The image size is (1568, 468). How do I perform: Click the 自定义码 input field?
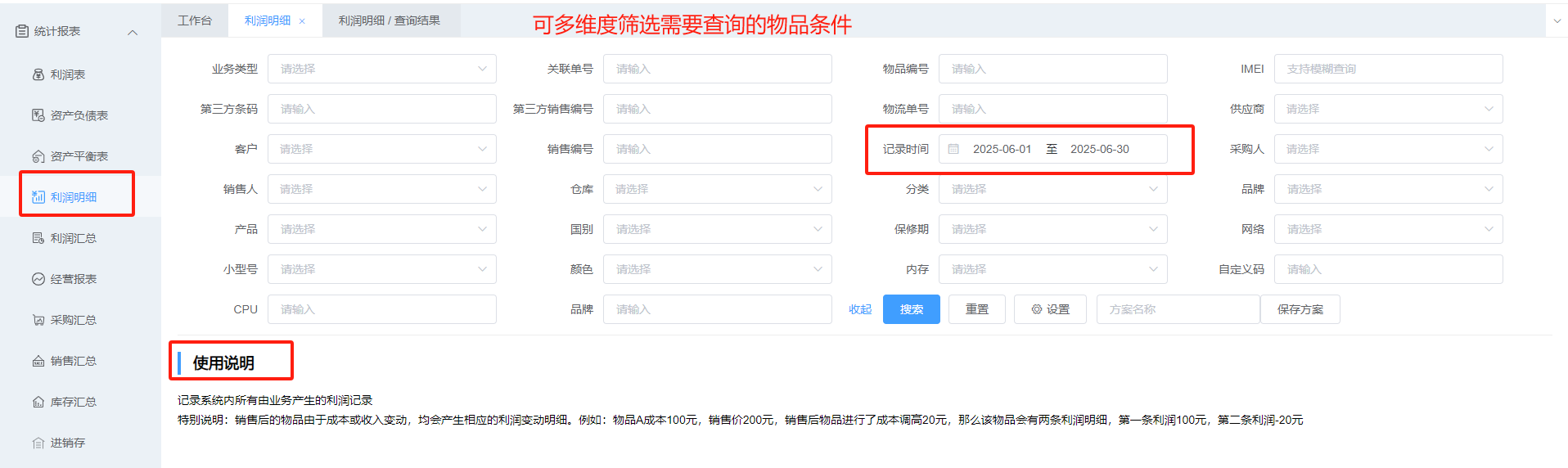pyautogui.click(x=1389, y=269)
